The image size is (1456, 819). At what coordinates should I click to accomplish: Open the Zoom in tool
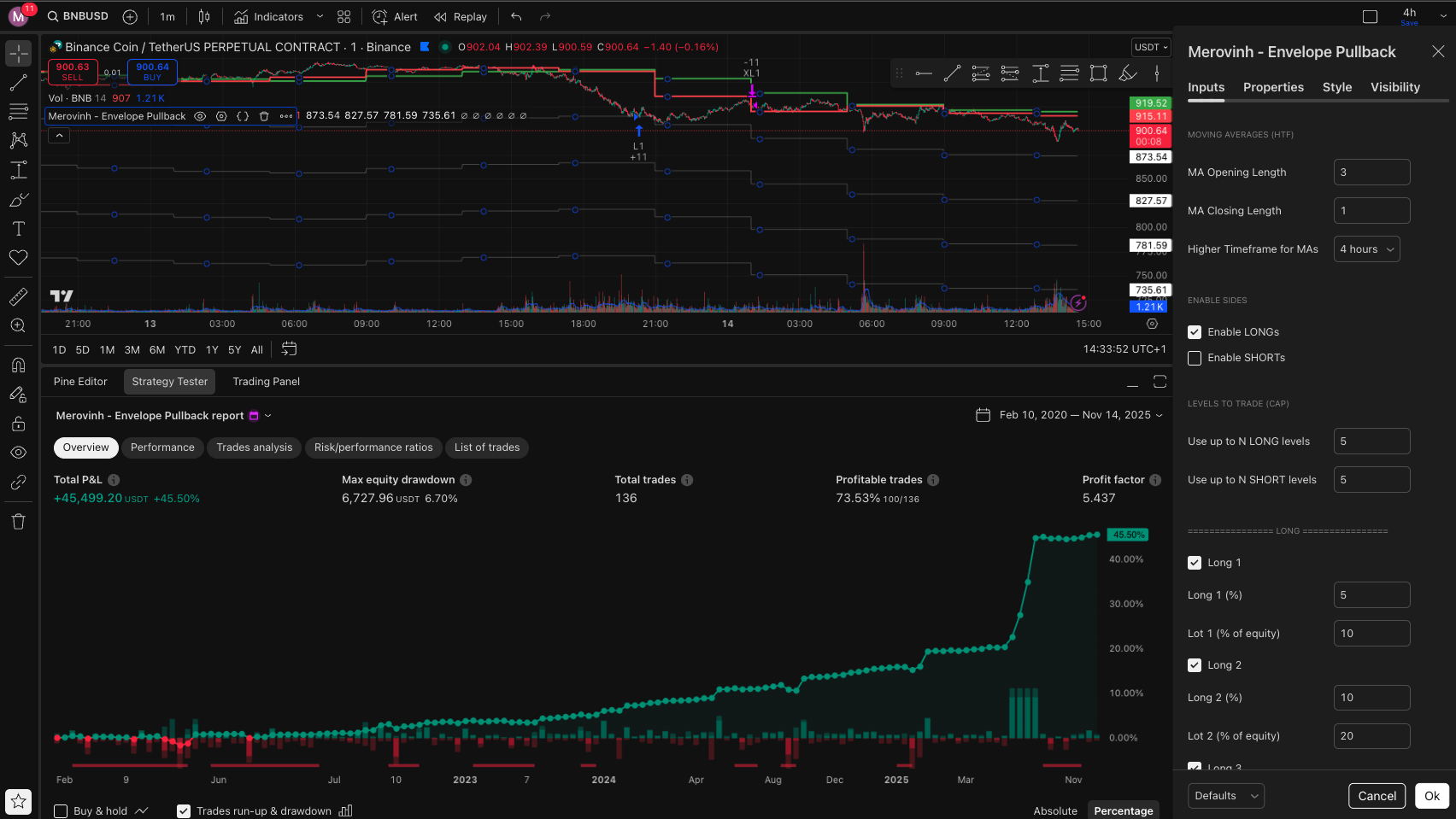pyautogui.click(x=18, y=325)
